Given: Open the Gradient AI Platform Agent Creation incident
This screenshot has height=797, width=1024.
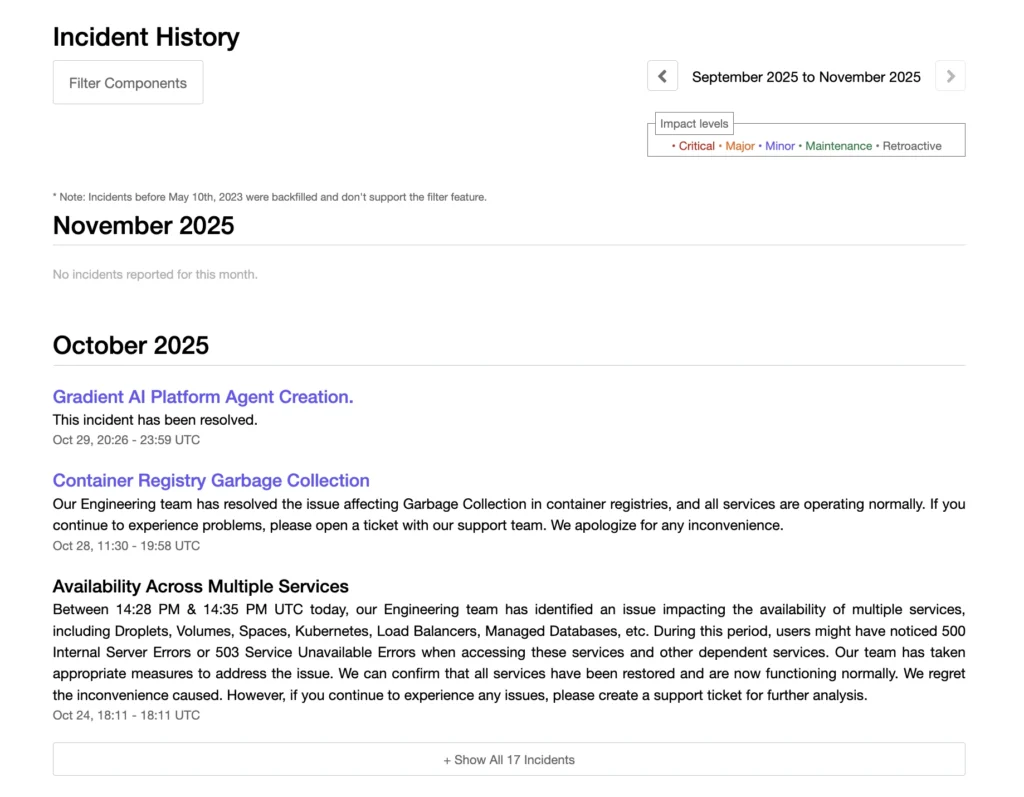Looking at the screenshot, I should 203,397.
